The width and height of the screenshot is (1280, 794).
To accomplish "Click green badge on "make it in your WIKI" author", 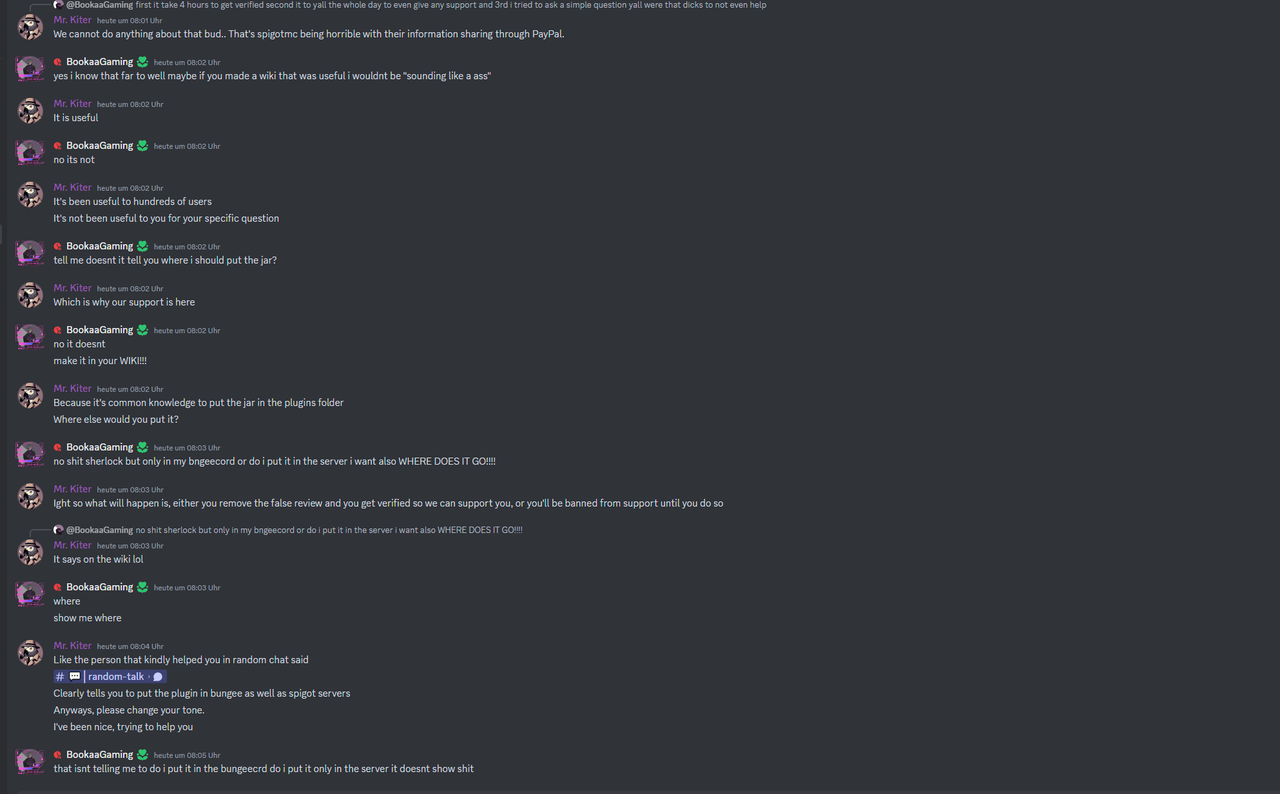I will 142,330.
